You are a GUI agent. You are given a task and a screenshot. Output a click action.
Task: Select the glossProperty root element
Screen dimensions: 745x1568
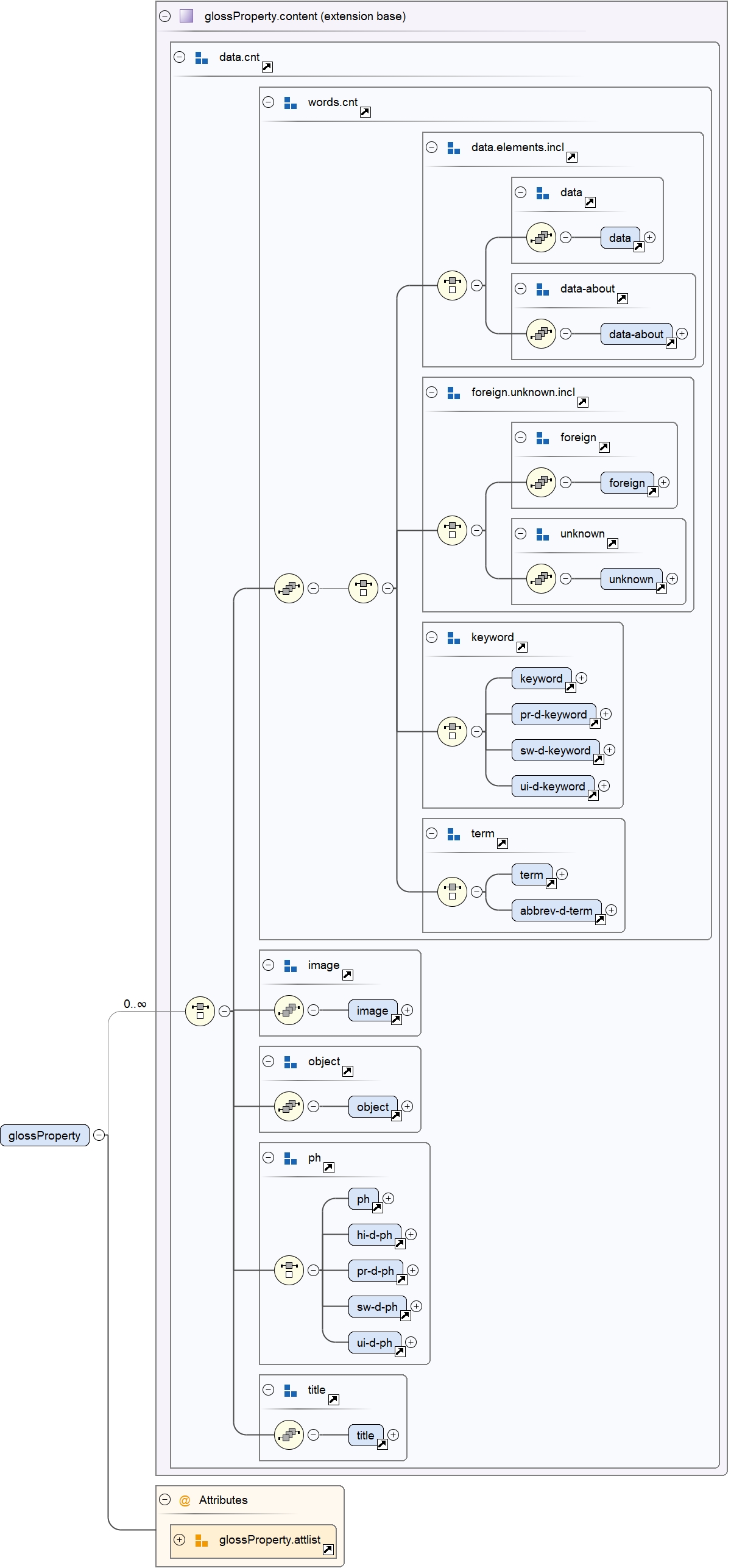click(x=44, y=1135)
